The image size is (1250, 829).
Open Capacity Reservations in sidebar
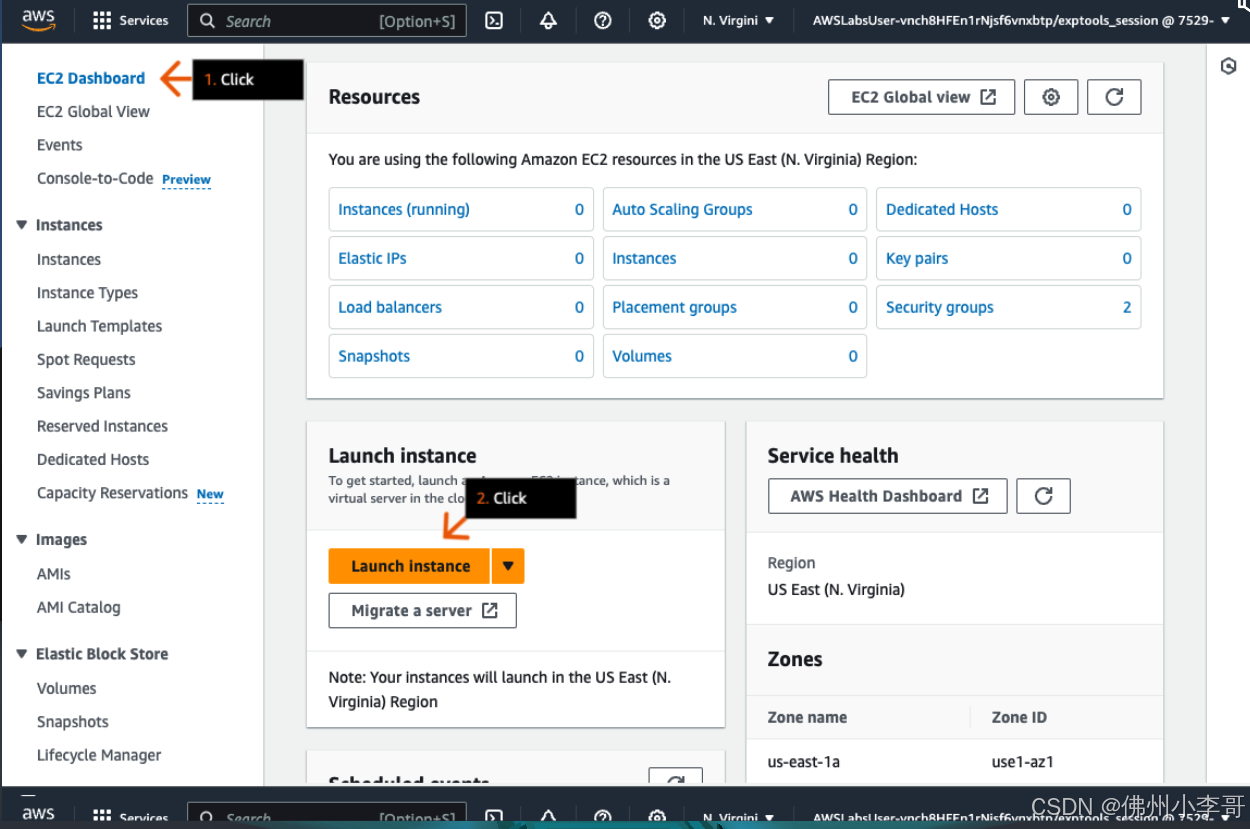(112, 493)
